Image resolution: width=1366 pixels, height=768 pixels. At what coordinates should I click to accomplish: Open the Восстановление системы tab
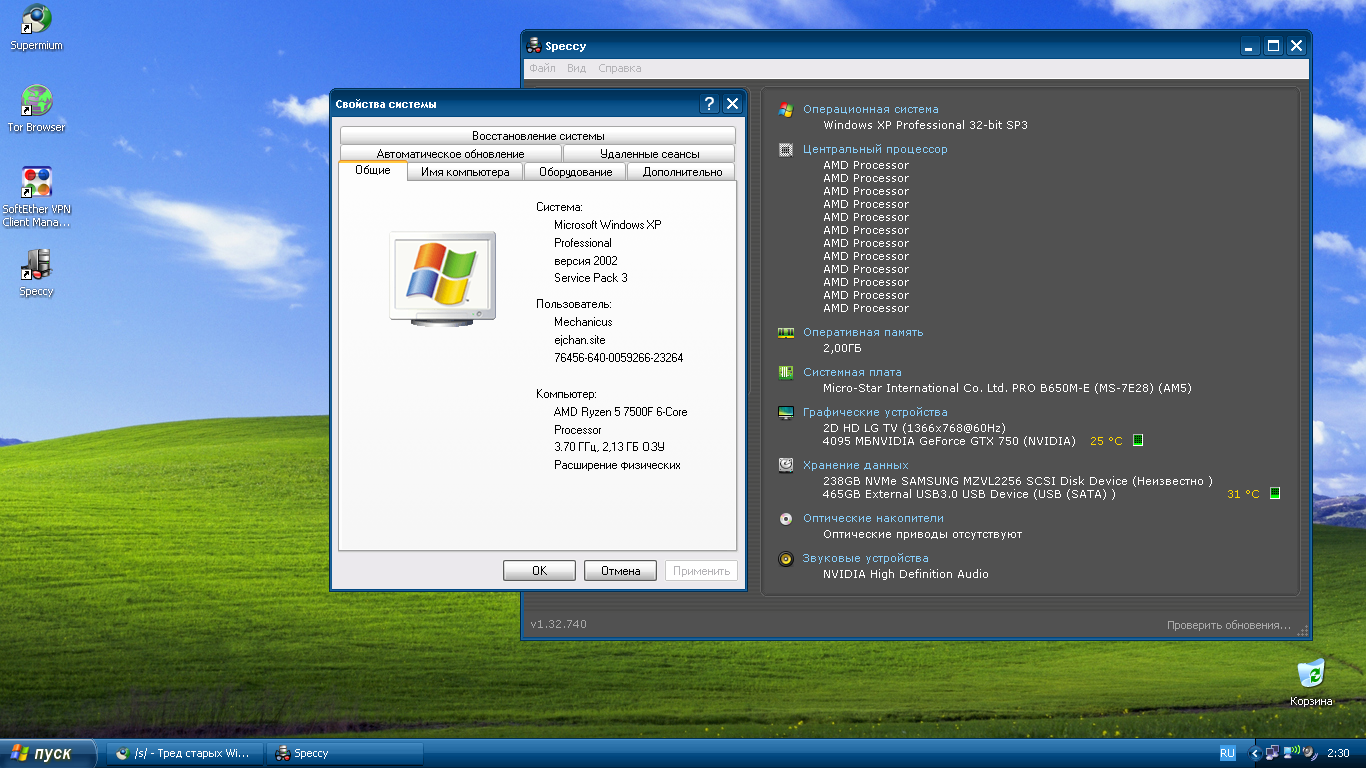(538, 136)
